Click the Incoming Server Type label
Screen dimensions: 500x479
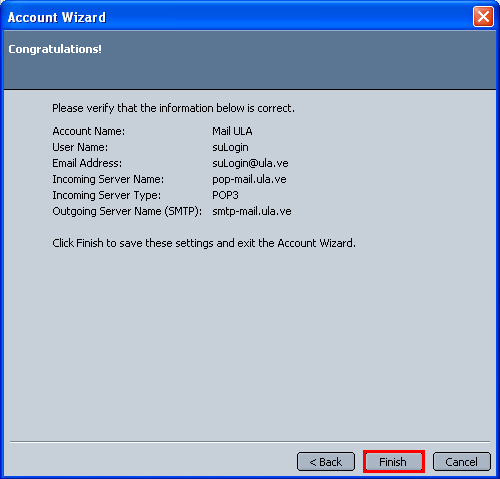point(106,195)
